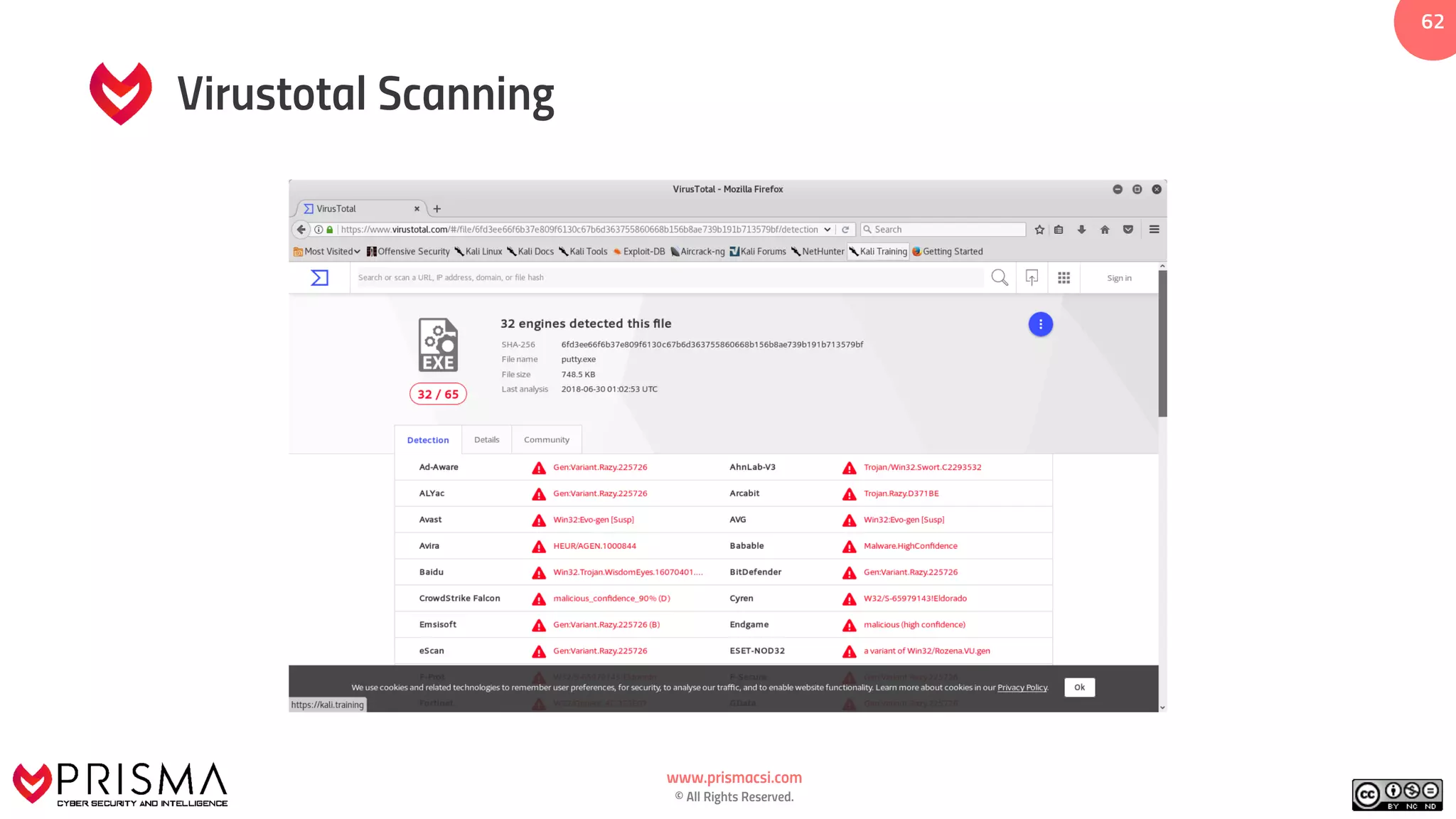Click Trojan/Win32.Swort.C2293532 detection text

[x=922, y=468]
